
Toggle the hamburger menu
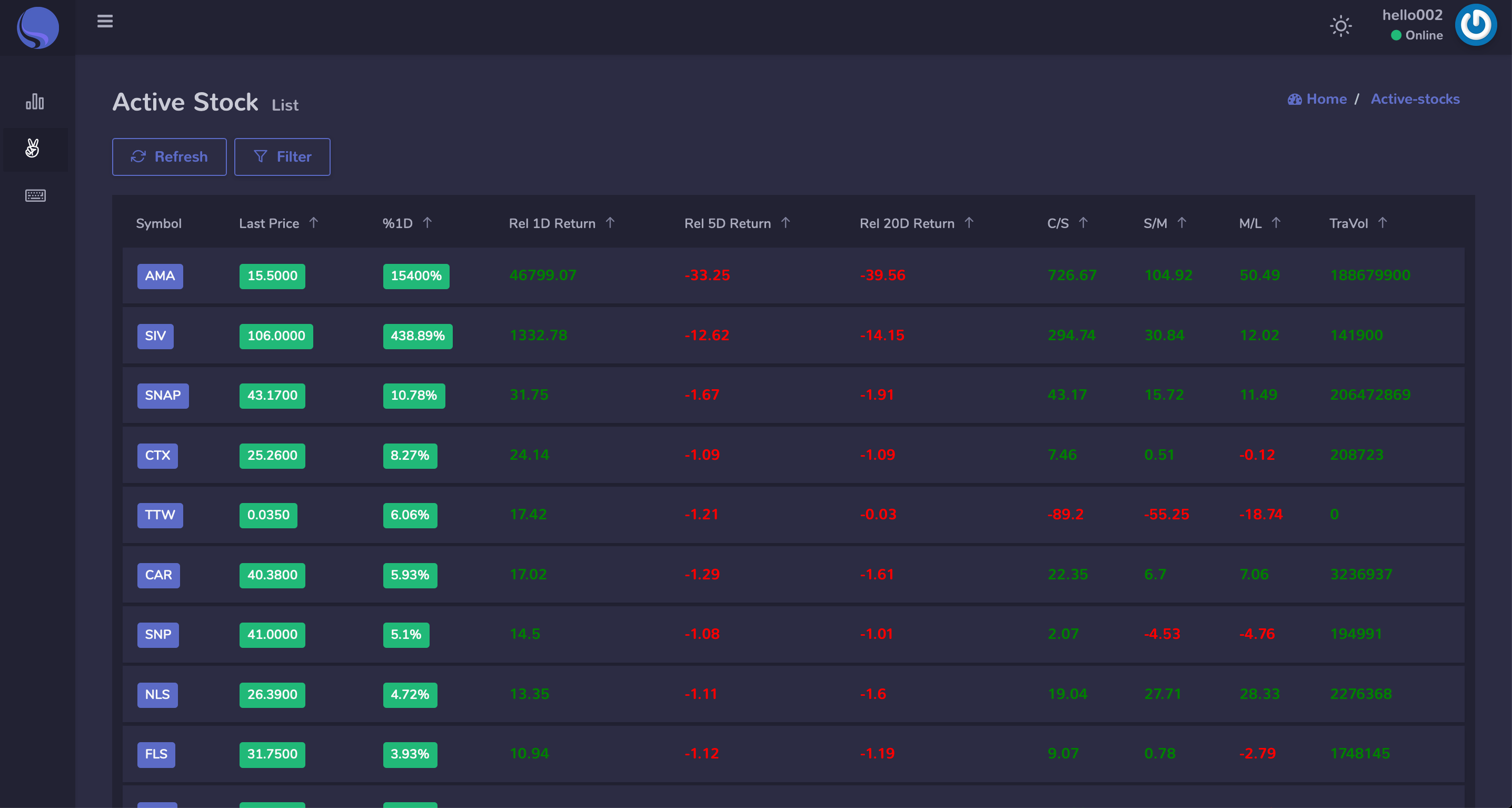[105, 22]
